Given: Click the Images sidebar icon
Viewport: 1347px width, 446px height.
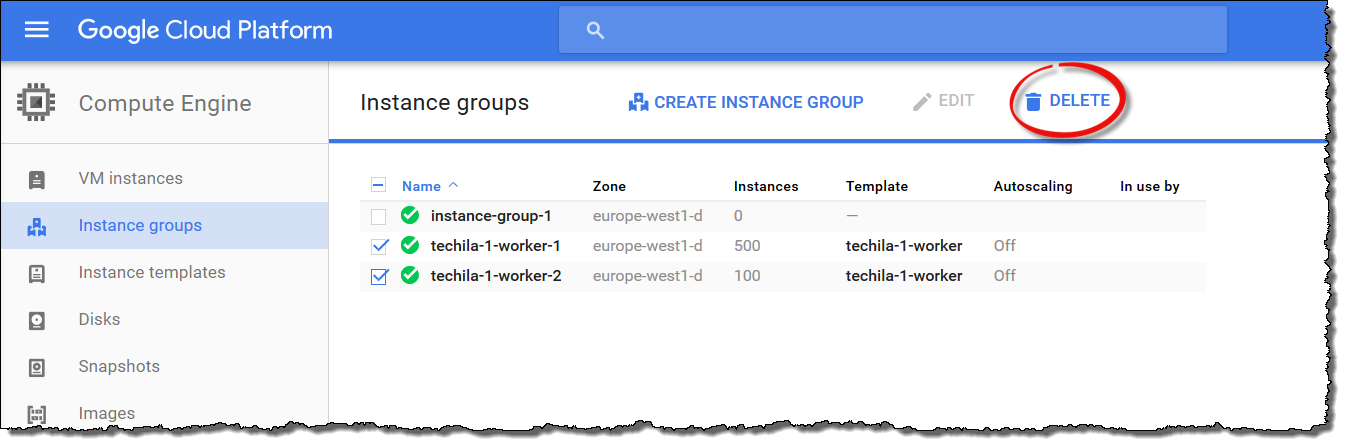Looking at the screenshot, I should (x=37, y=413).
